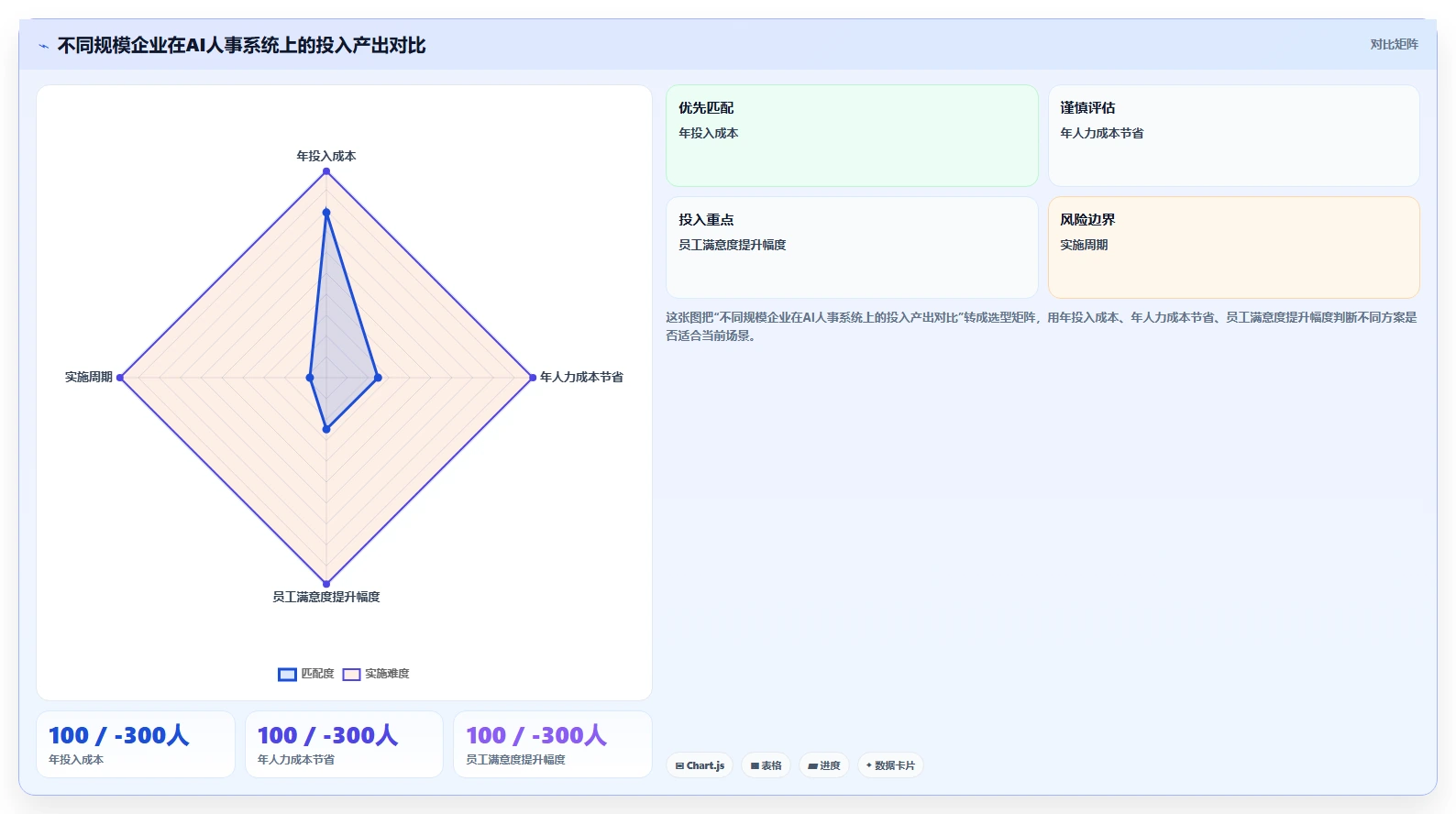Screen dimensions: 1456x814
Task: Select the Chart.js tag chip
Action: (700, 765)
